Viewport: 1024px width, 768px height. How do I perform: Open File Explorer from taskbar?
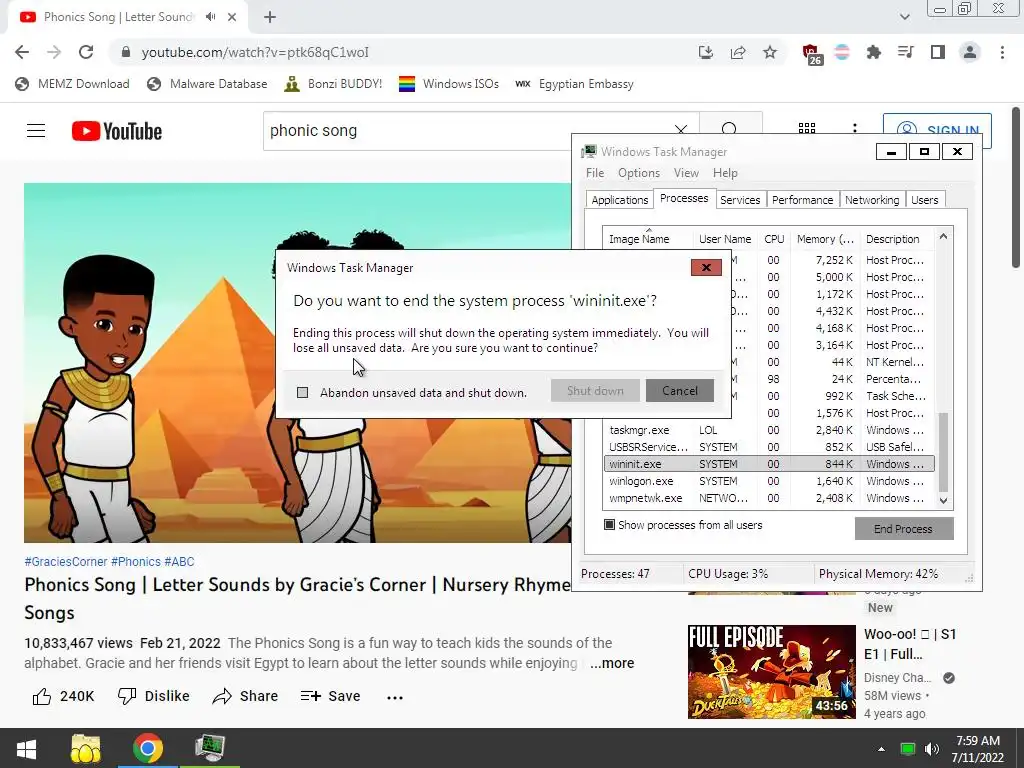coord(86,748)
